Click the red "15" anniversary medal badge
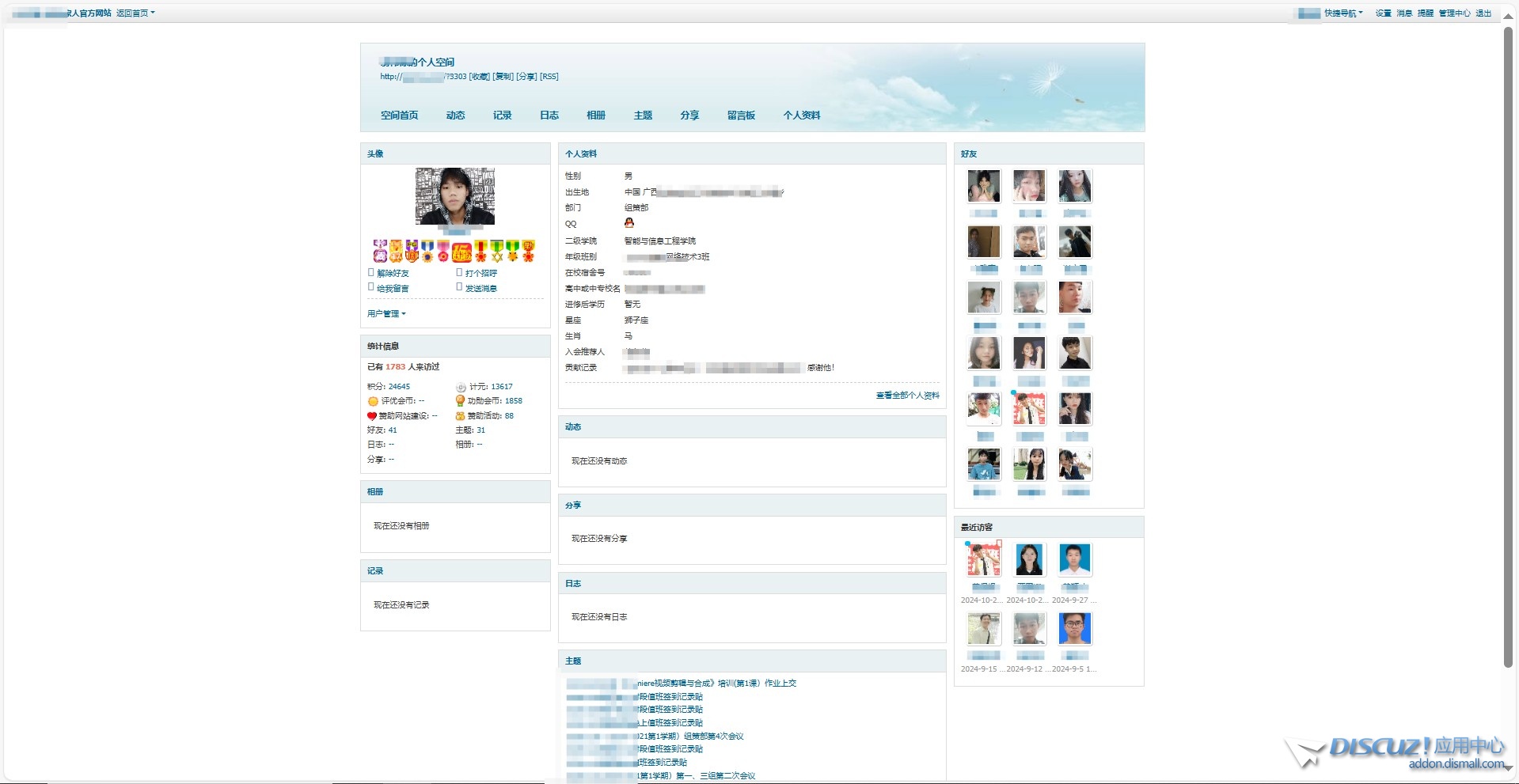Viewport: 1519px width, 784px height. point(462,252)
